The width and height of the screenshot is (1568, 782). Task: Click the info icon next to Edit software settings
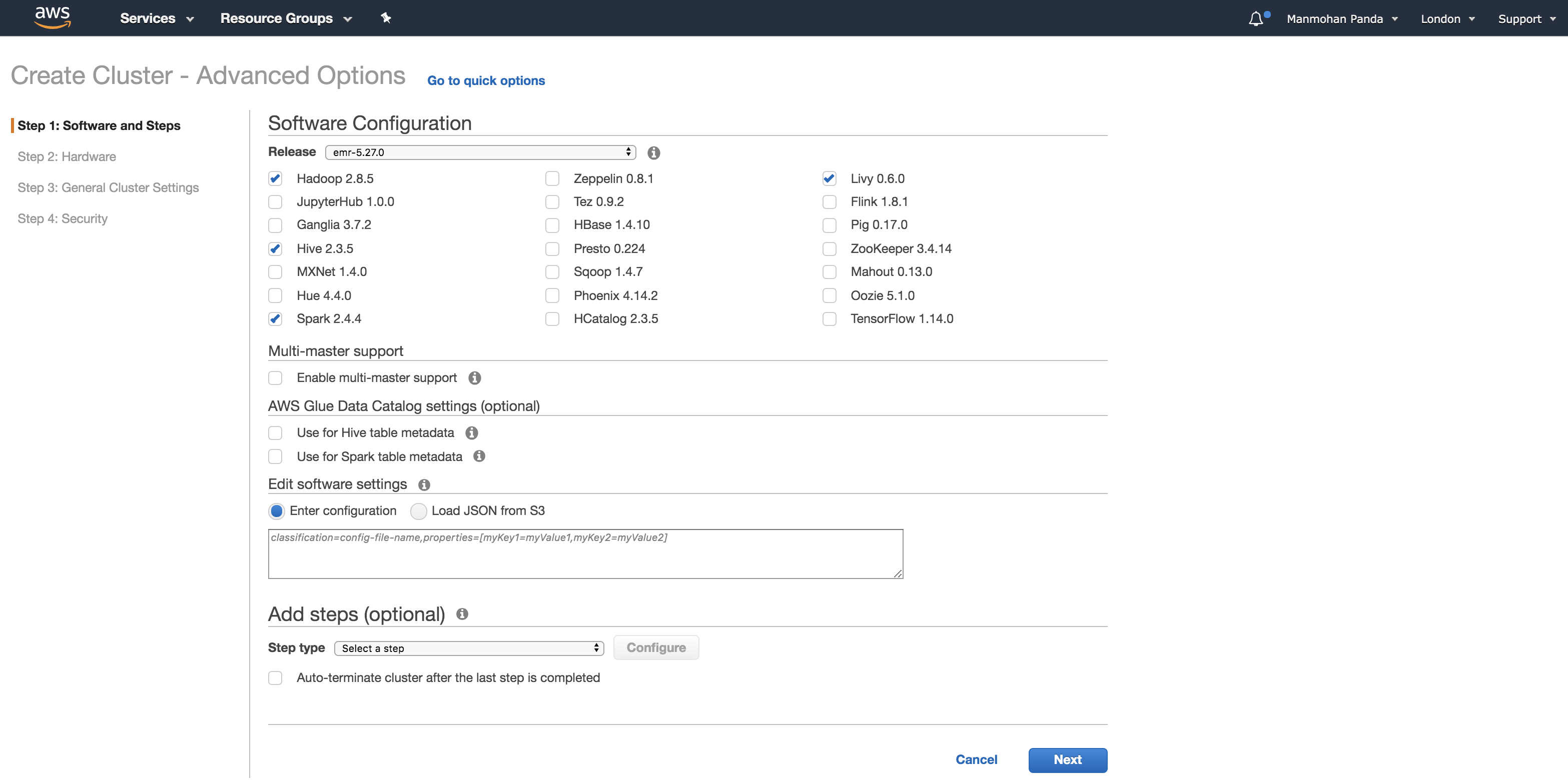click(x=424, y=484)
